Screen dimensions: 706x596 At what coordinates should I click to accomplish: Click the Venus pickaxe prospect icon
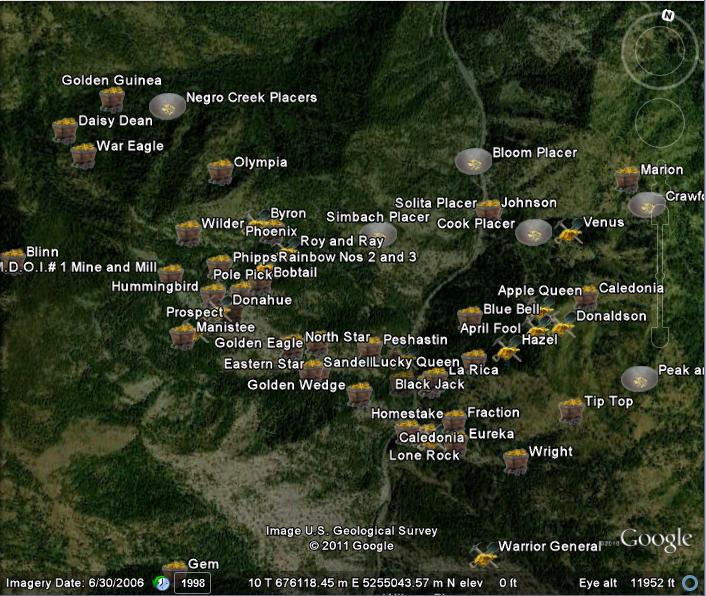pos(569,231)
